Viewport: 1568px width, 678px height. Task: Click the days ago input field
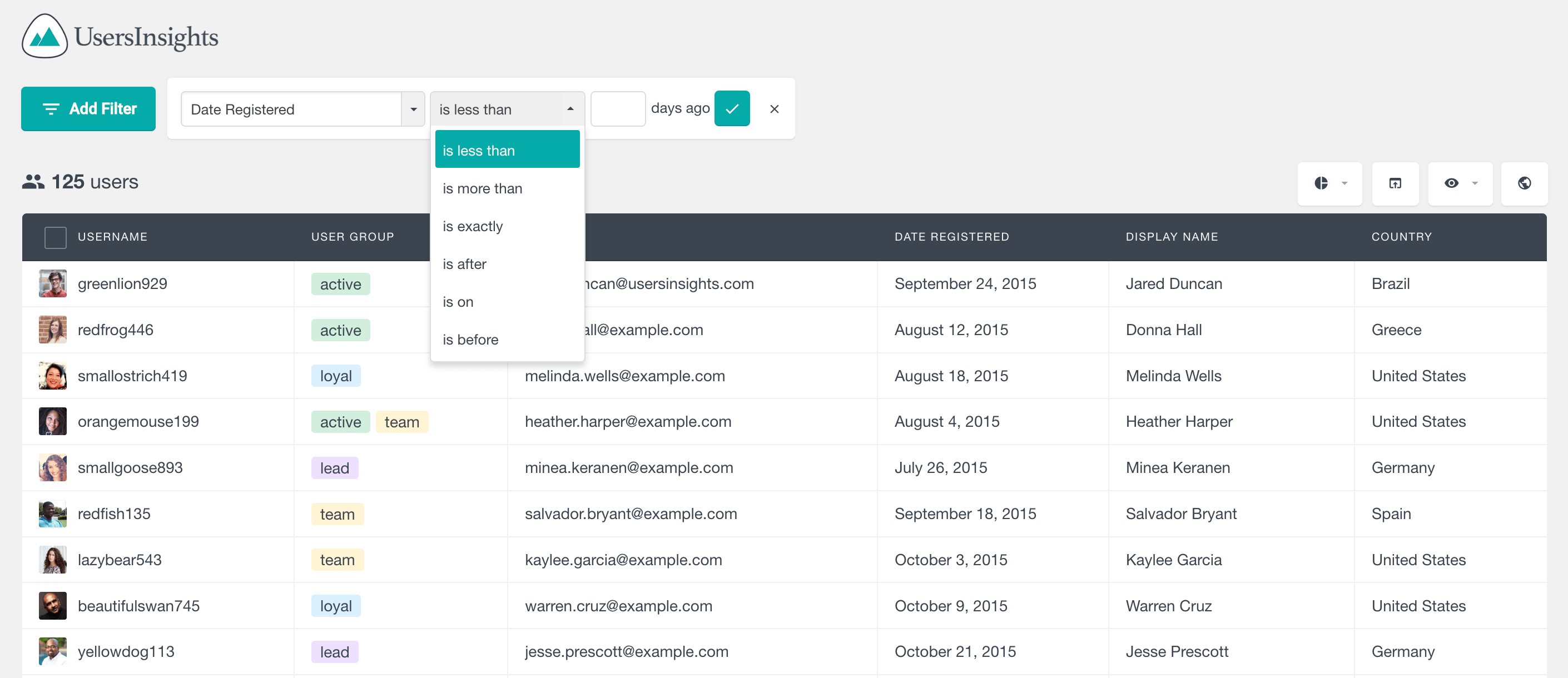[617, 108]
